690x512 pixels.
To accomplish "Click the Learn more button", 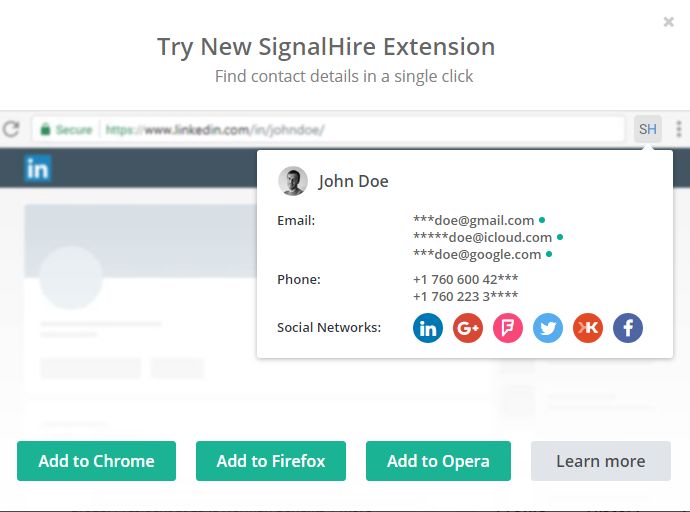I will 601,461.
